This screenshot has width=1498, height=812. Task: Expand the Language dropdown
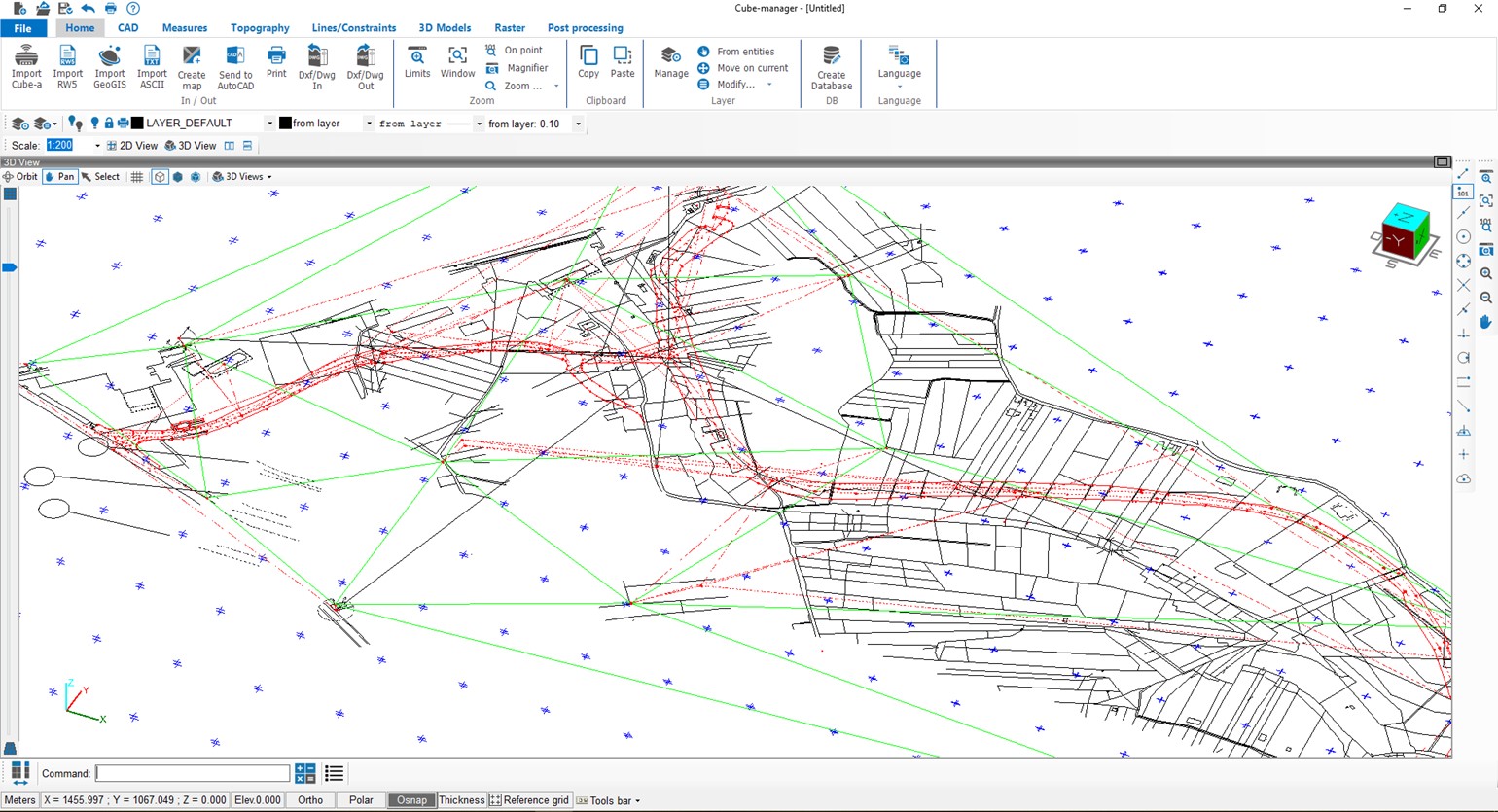(x=899, y=64)
